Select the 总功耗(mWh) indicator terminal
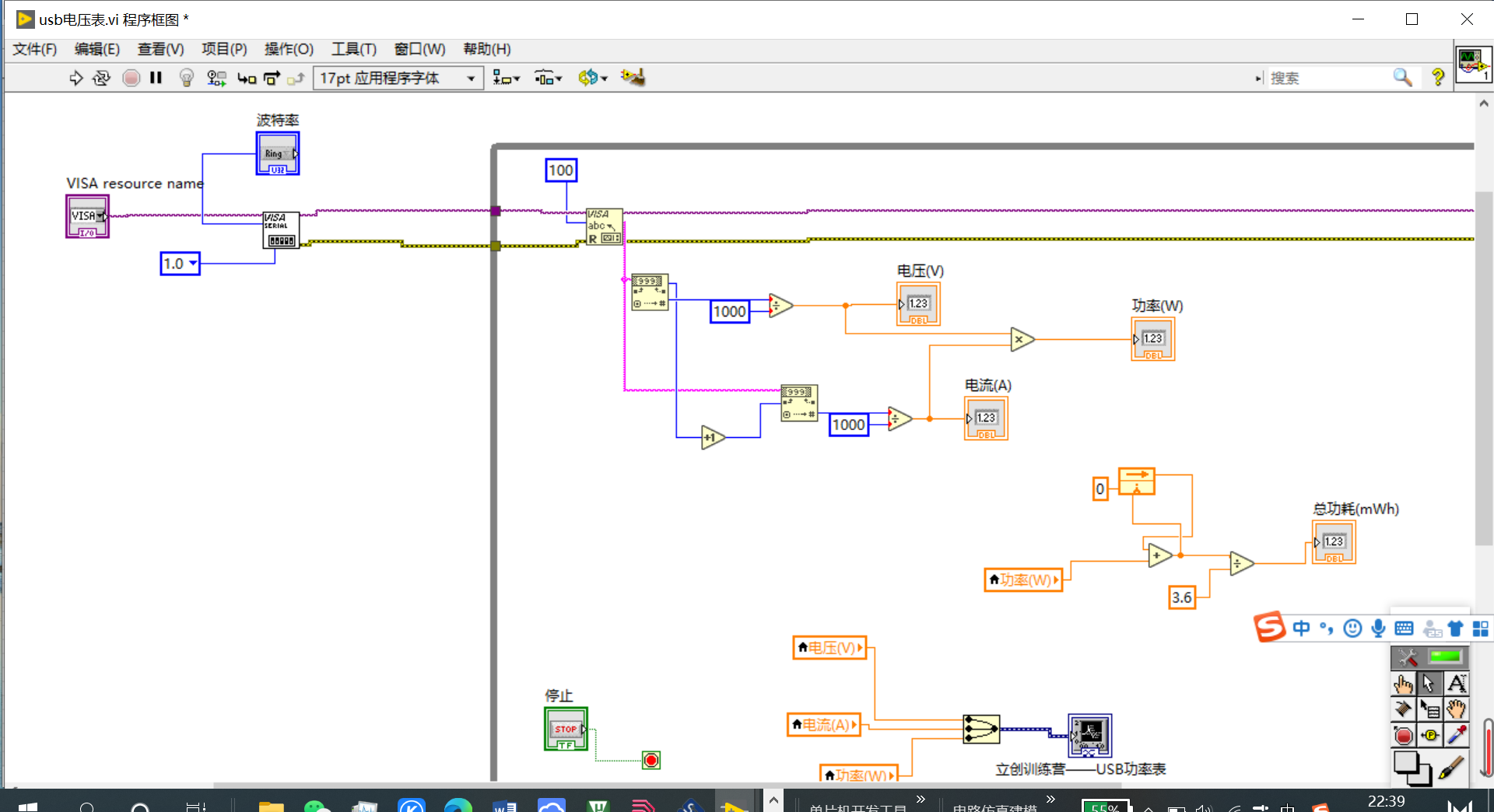 pos(1334,542)
